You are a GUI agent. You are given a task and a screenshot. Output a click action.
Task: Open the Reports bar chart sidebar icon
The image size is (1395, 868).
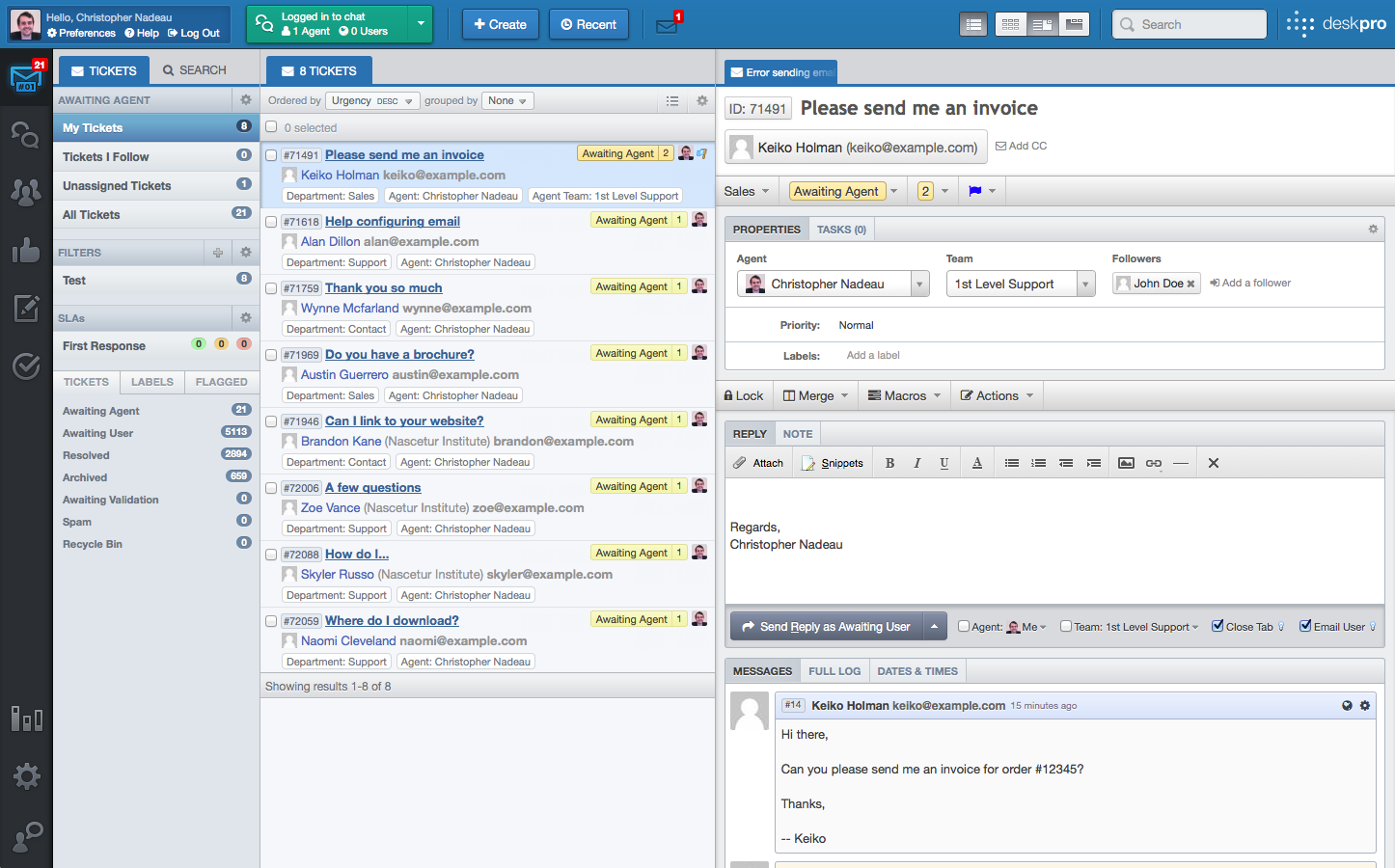26,718
